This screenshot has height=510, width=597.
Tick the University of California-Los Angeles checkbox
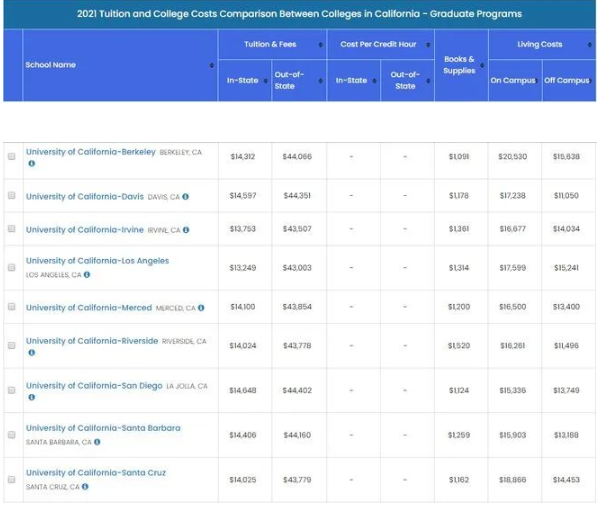(11, 267)
